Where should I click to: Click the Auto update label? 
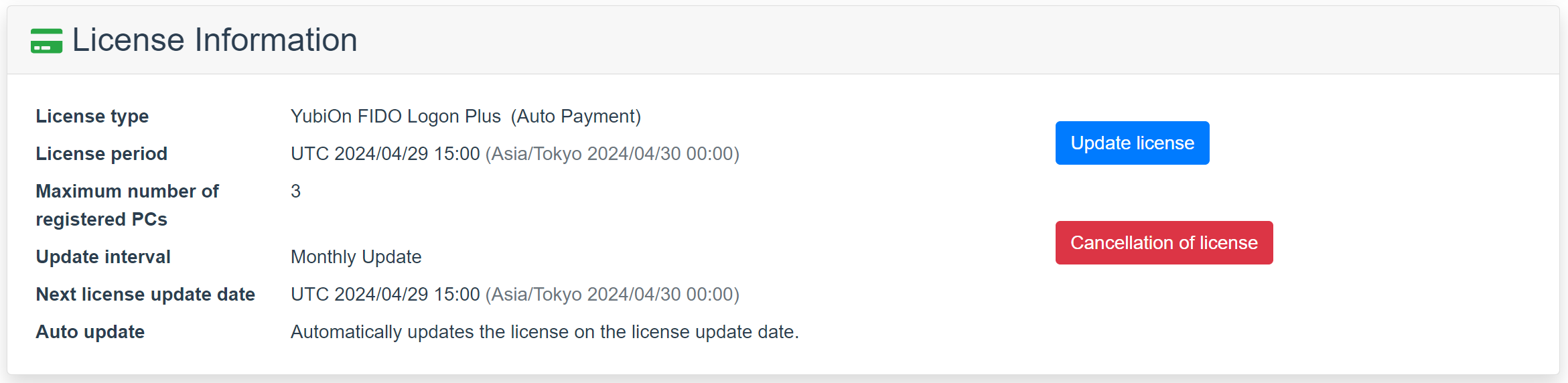[90, 332]
